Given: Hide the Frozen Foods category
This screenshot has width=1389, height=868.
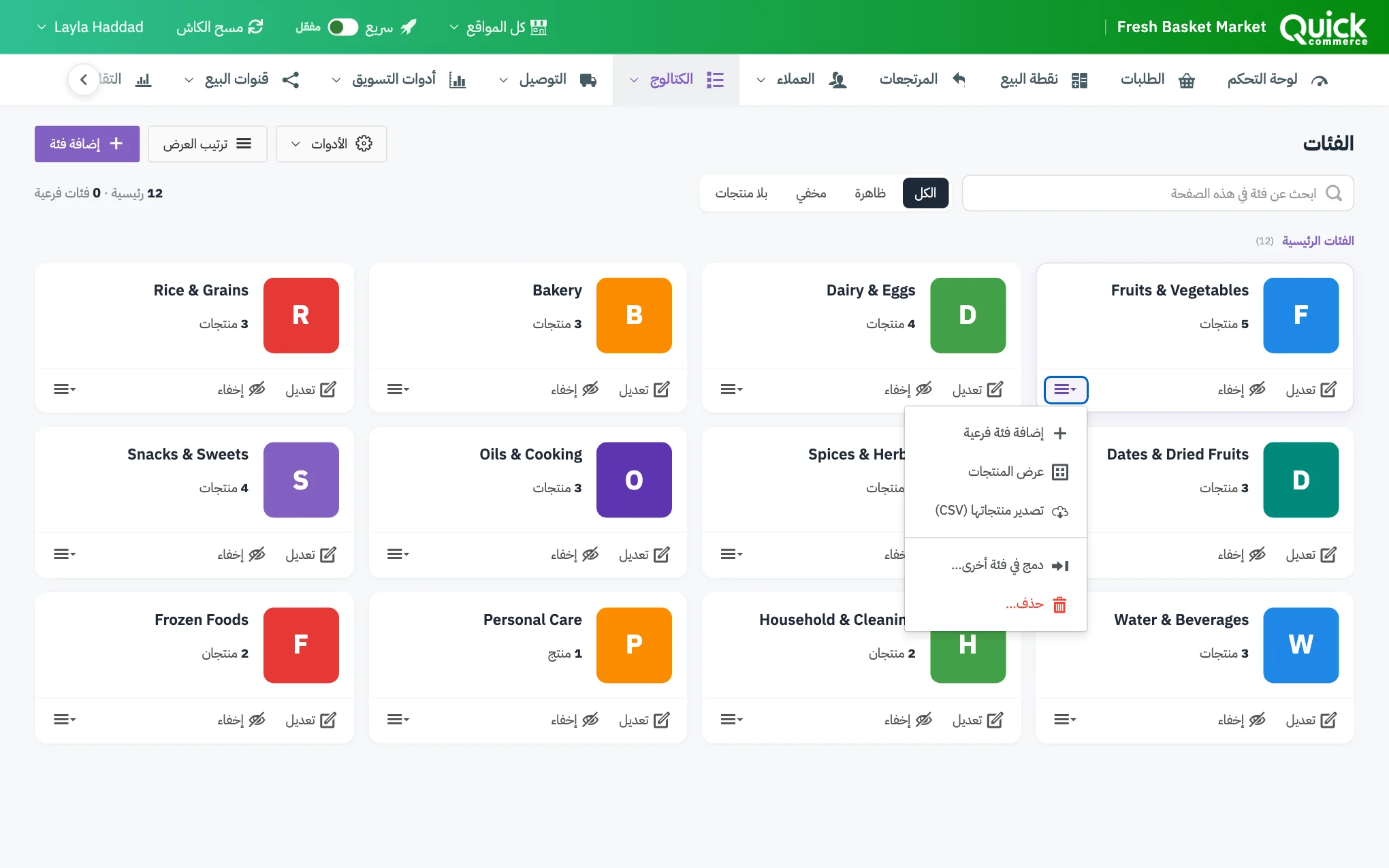Looking at the screenshot, I should point(241,720).
